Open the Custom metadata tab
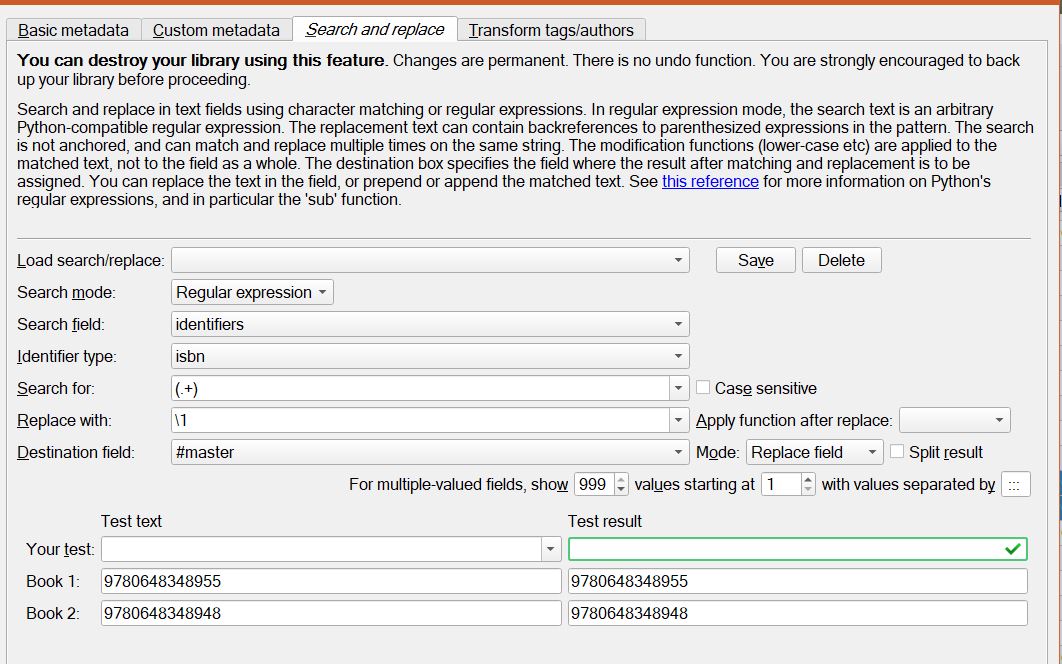The width and height of the screenshot is (1062, 664). coord(216,30)
